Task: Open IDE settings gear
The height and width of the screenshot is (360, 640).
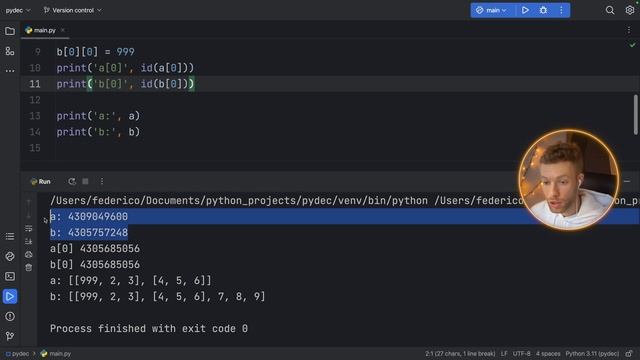Action: pyautogui.click(x=630, y=10)
